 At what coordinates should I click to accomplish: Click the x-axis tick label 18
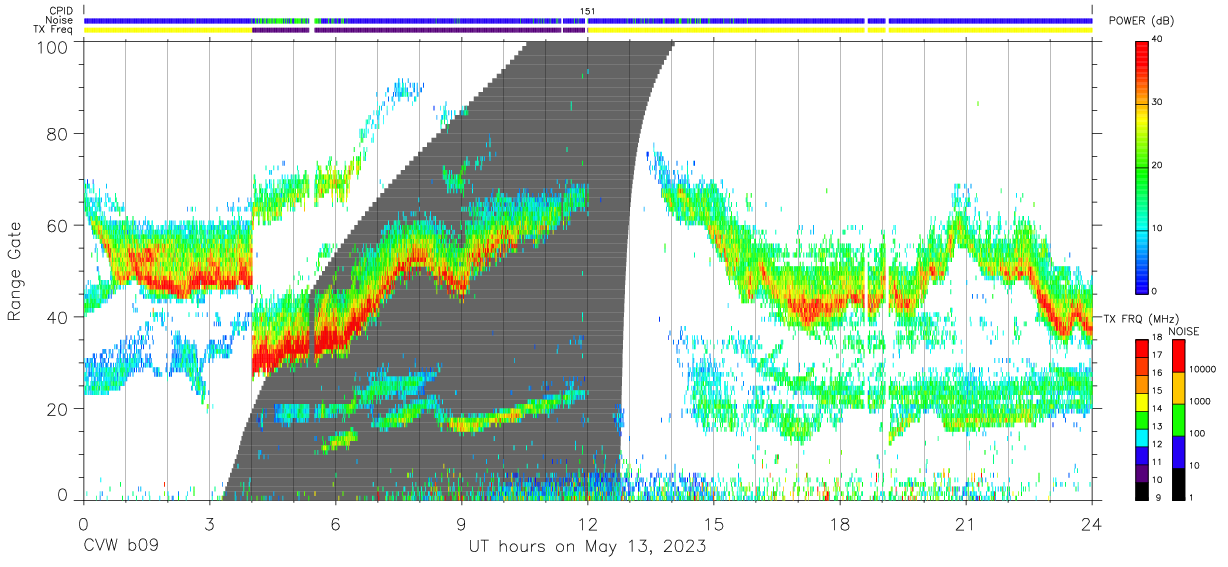click(840, 525)
